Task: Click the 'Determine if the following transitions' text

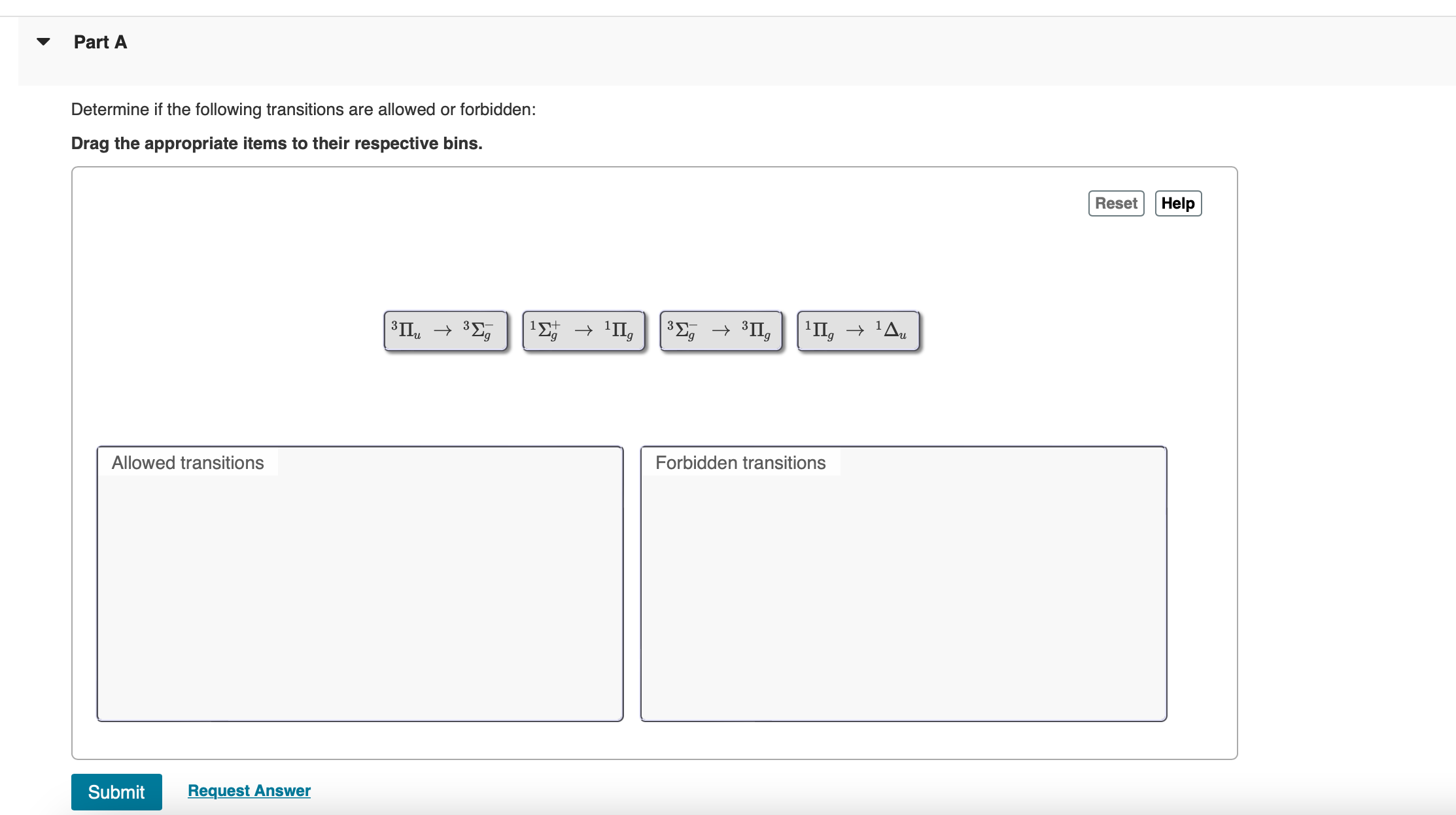Action: [x=303, y=109]
